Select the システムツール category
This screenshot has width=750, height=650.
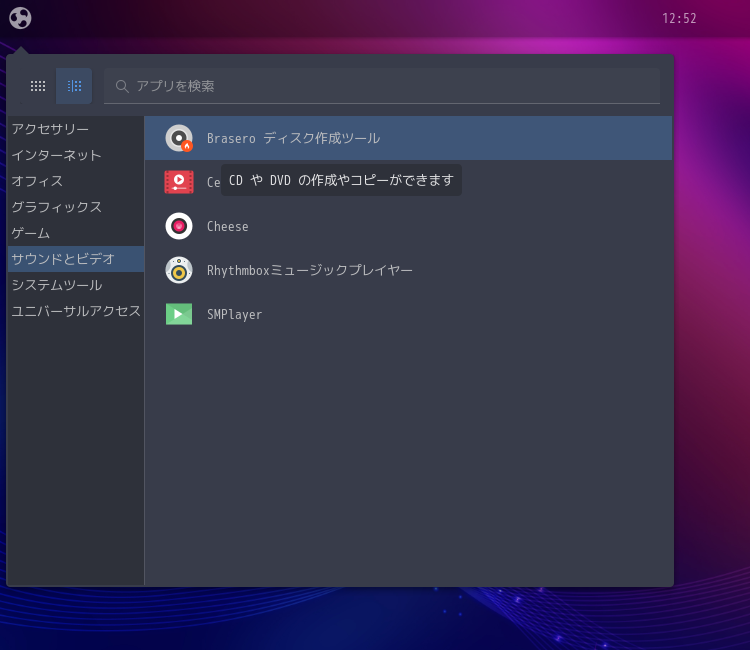tap(76, 285)
